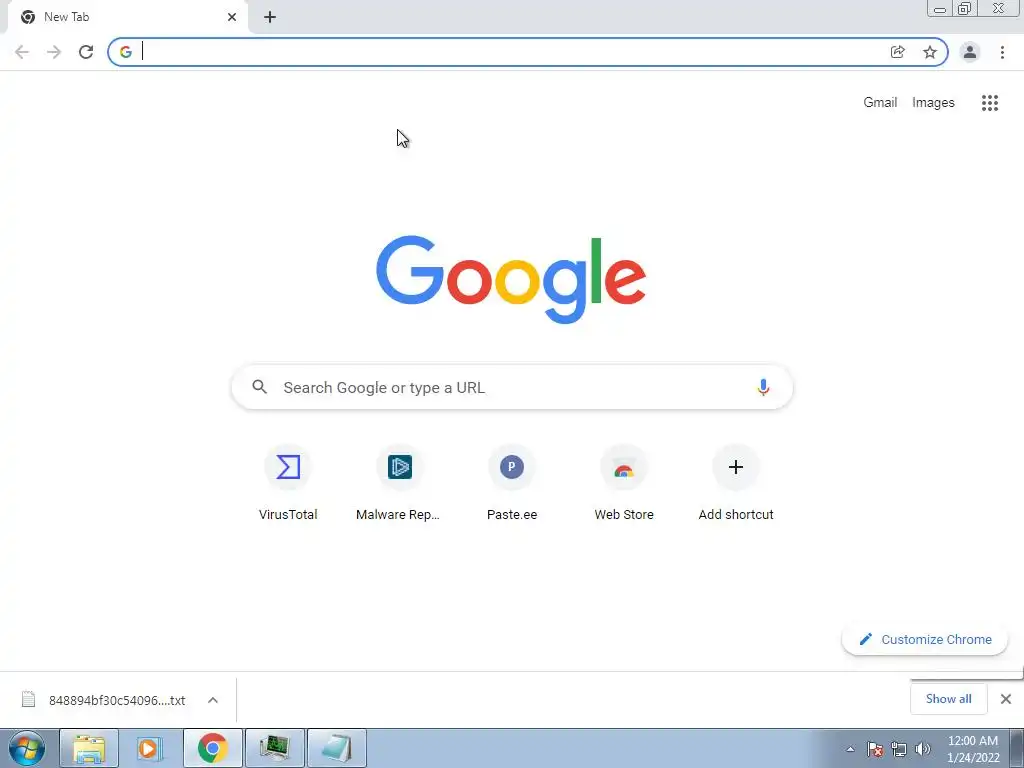This screenshot has height=768, width=1024.
Task: Click the Google icon in address bar
Action: [126, 52]
